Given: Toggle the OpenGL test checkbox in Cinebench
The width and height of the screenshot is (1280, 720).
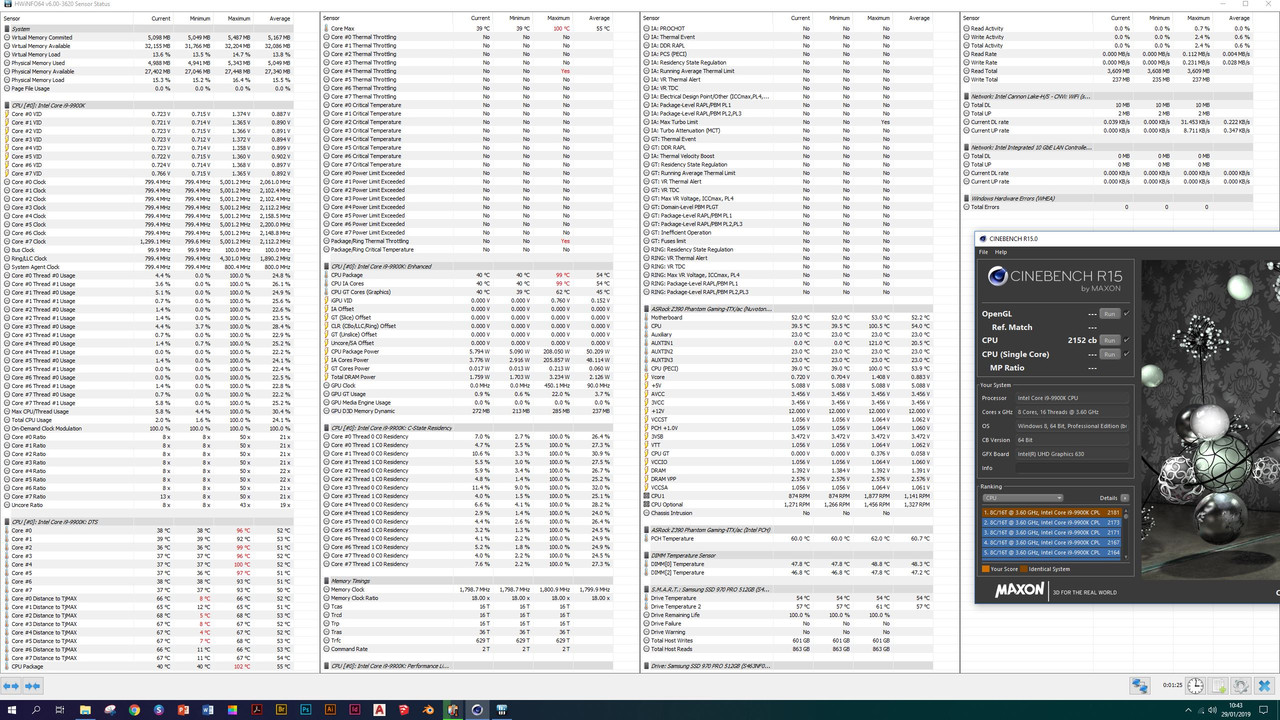Looking at the screenshot, I should click(1127, 314).
